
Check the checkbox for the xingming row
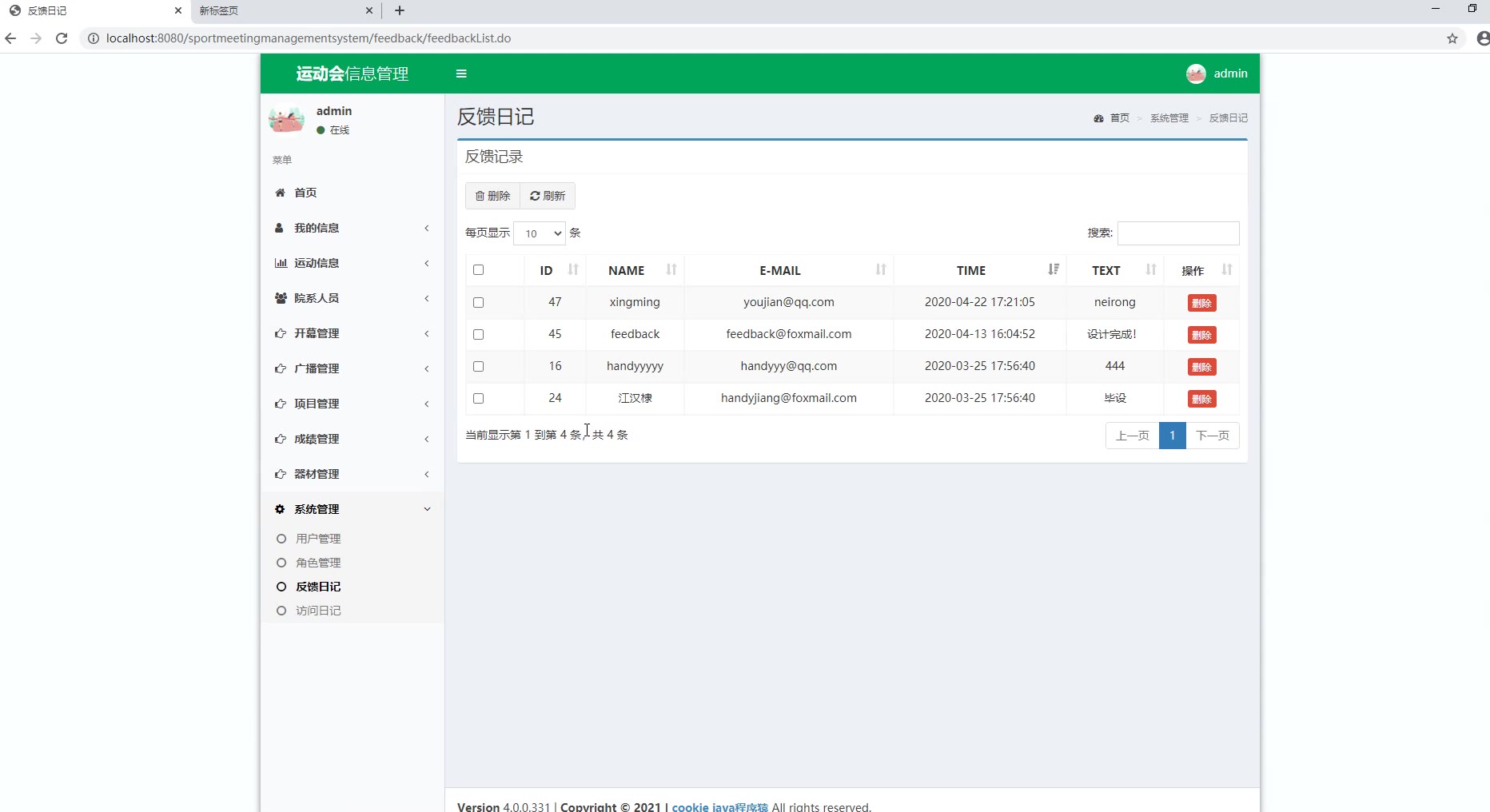pos(479,302)
